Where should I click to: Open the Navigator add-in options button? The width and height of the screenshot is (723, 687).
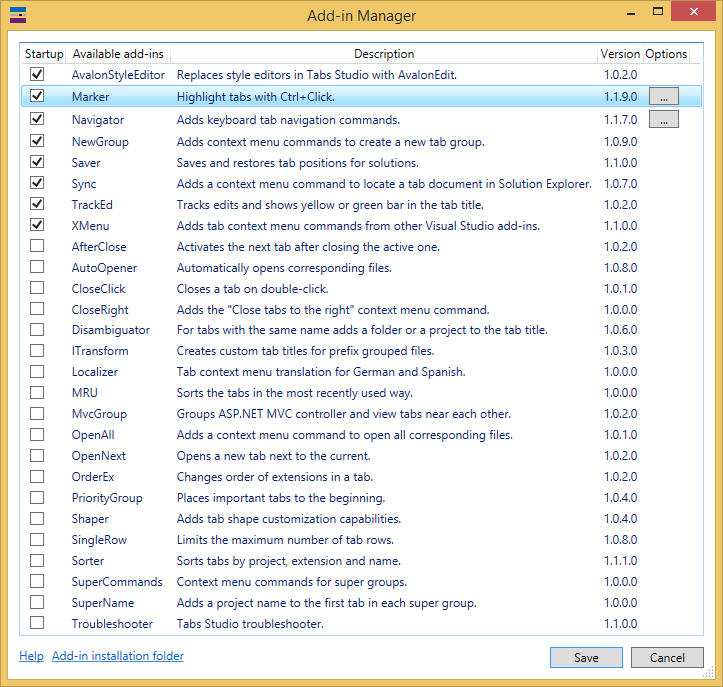click(x=664, y=120)
